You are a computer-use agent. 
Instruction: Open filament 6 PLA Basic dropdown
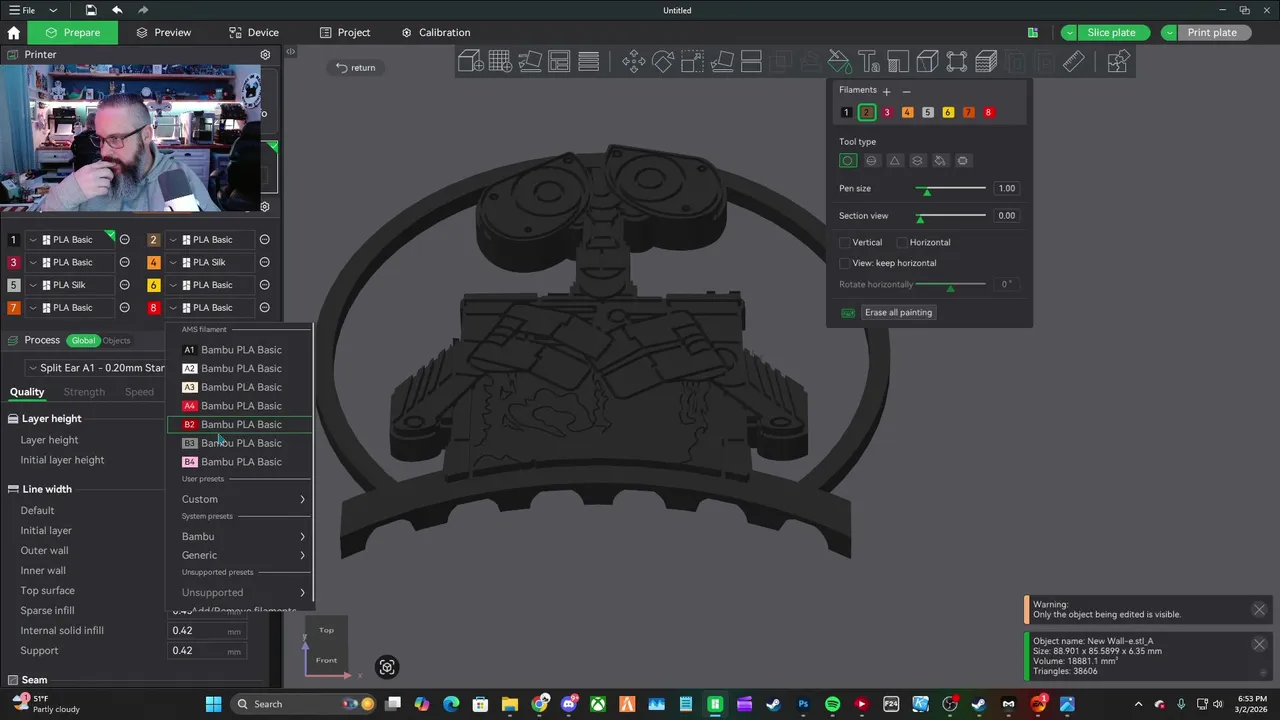point(210,285)
